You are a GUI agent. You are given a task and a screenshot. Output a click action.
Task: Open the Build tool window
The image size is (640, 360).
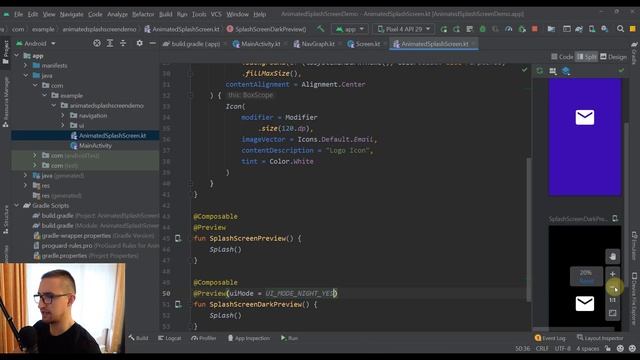pos(138,338)
